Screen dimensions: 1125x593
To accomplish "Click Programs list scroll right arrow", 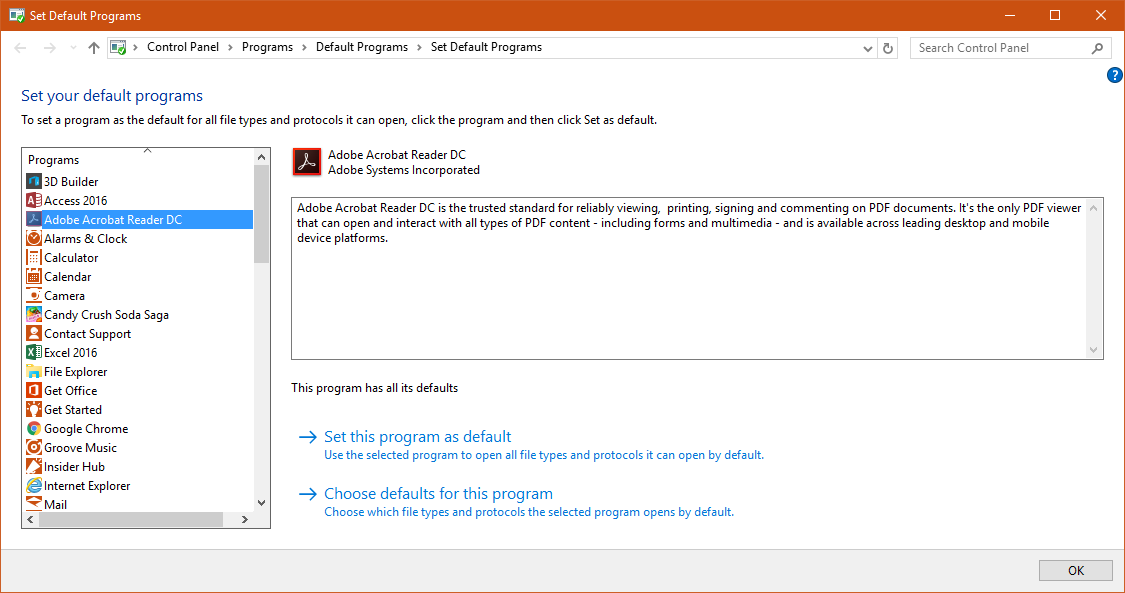I will [x=245, y=519].
